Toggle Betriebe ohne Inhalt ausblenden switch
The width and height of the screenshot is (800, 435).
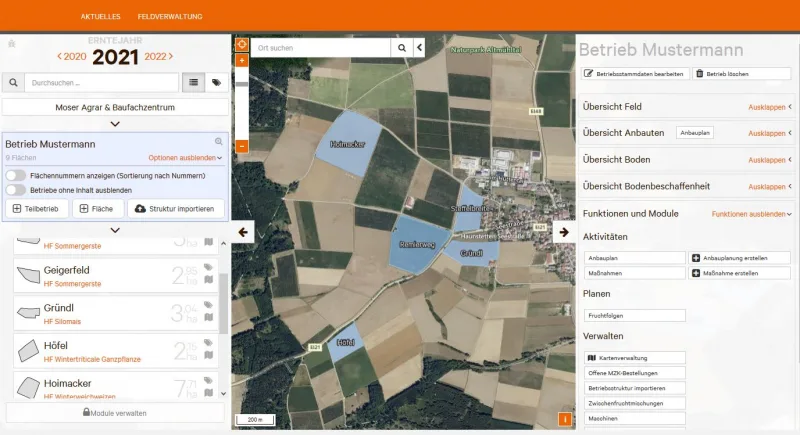pyautogui.click(x=16, y=190)
